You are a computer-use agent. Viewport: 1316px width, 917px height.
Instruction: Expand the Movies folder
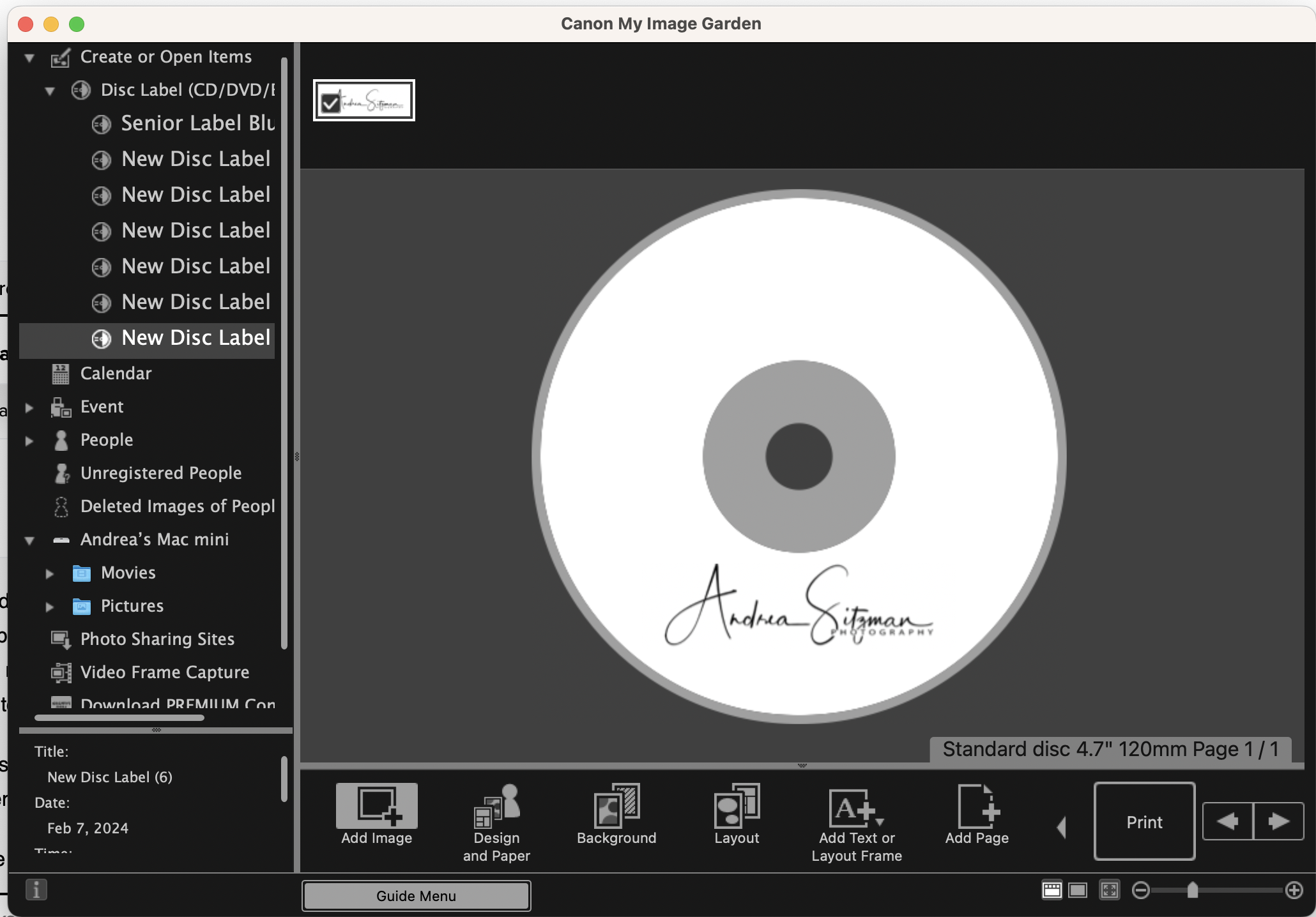point(51,573)
